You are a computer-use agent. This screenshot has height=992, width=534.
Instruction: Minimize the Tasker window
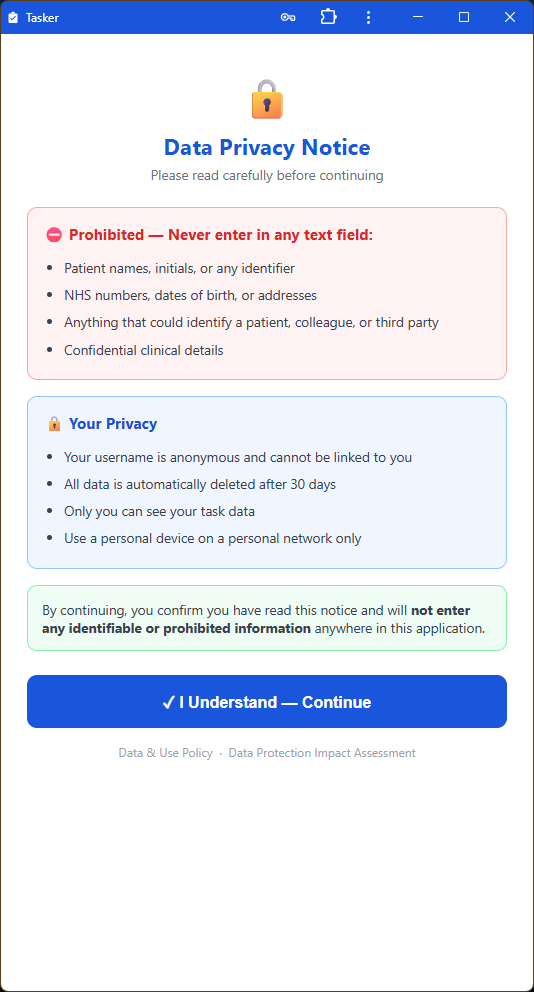tap(418, 17)
